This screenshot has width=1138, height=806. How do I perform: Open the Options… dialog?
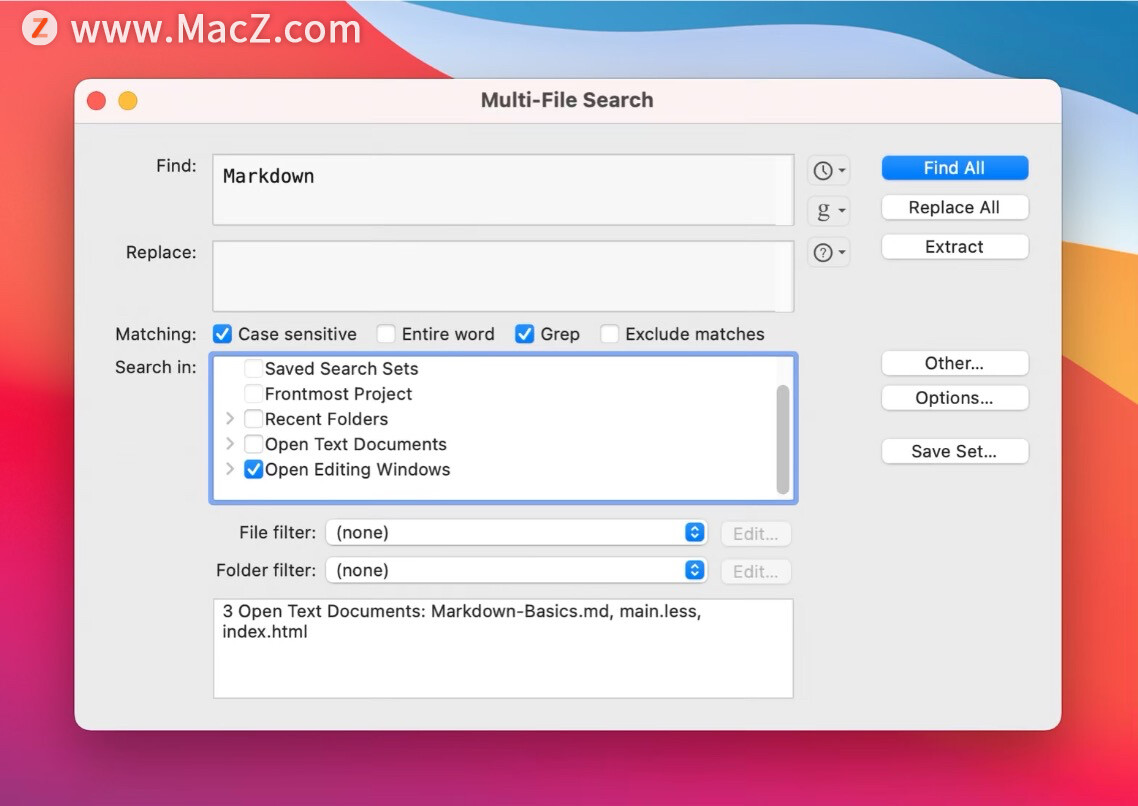[954, 398]
